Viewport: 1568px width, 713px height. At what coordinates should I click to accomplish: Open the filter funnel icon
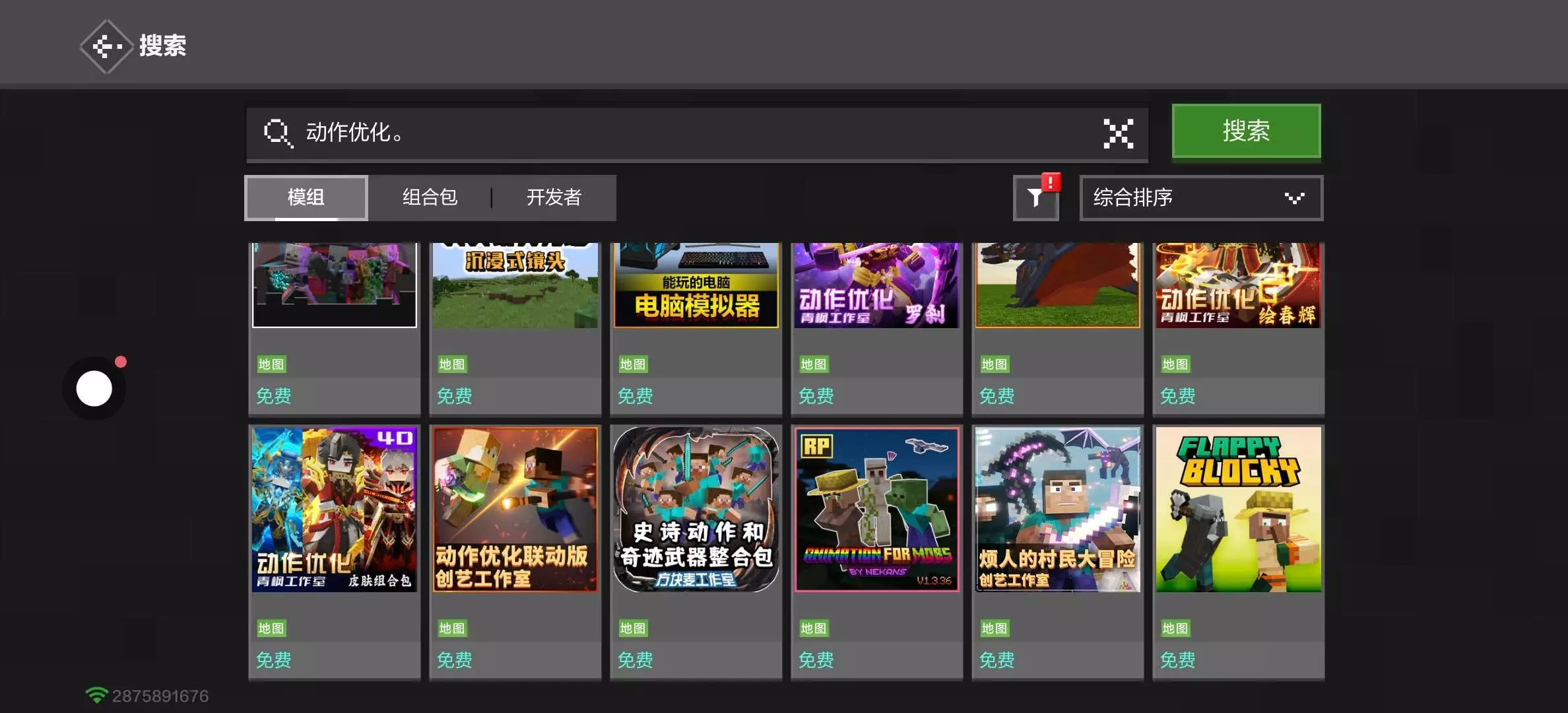point(1035,197)
